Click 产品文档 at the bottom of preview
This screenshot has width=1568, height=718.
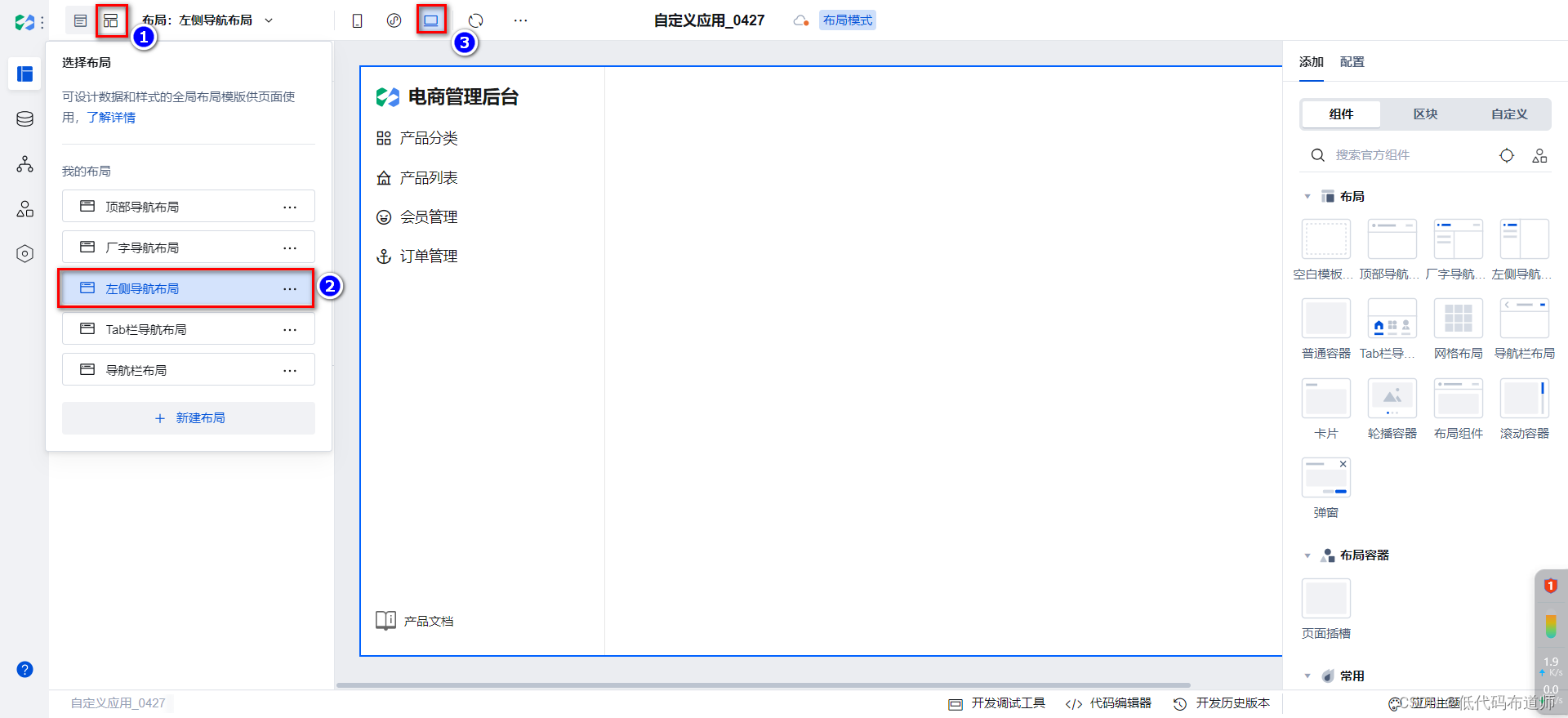point(415,622)
